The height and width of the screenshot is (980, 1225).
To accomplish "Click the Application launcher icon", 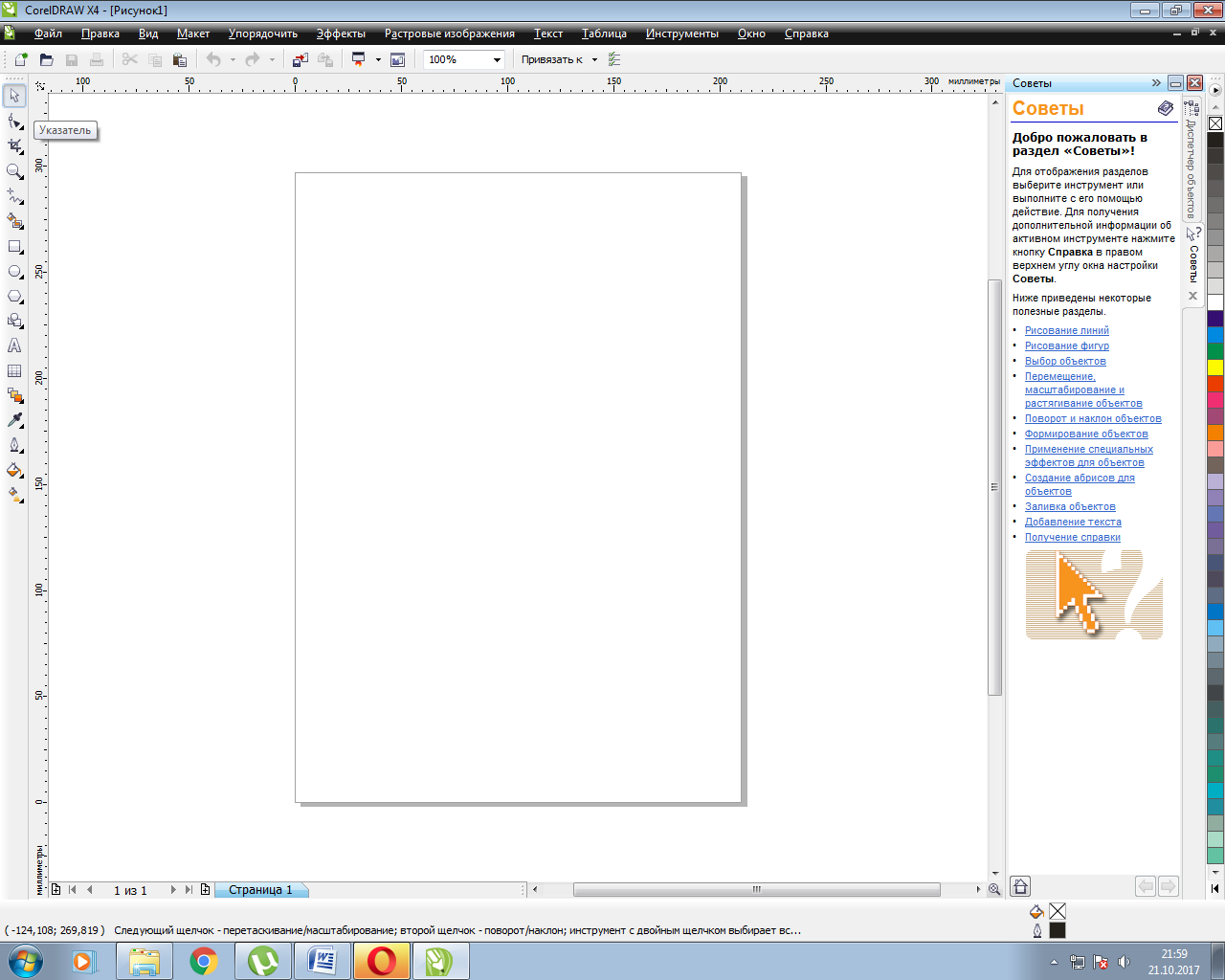I will 359,59.
